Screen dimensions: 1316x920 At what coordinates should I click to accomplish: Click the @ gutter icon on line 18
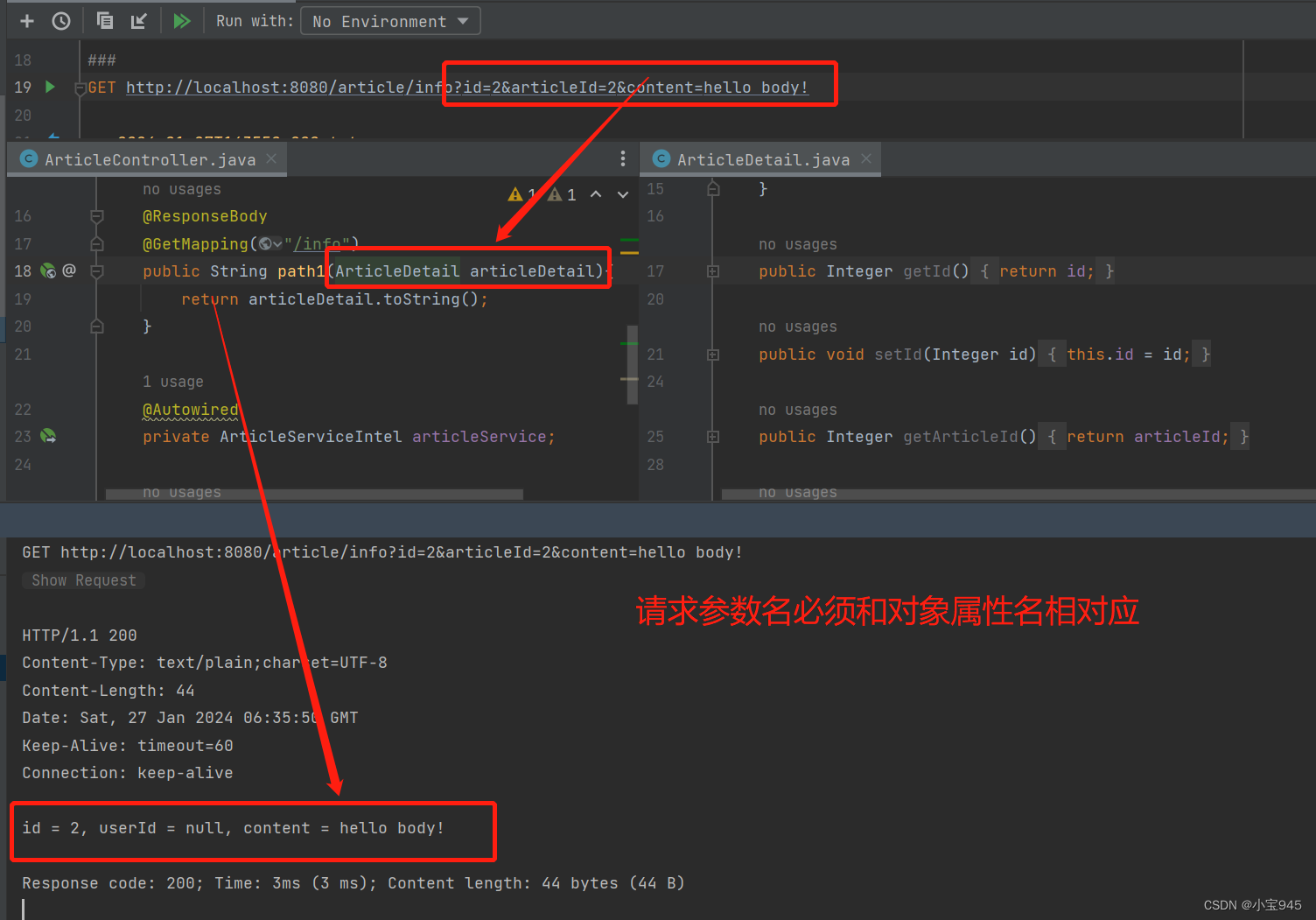click(69, 270)
